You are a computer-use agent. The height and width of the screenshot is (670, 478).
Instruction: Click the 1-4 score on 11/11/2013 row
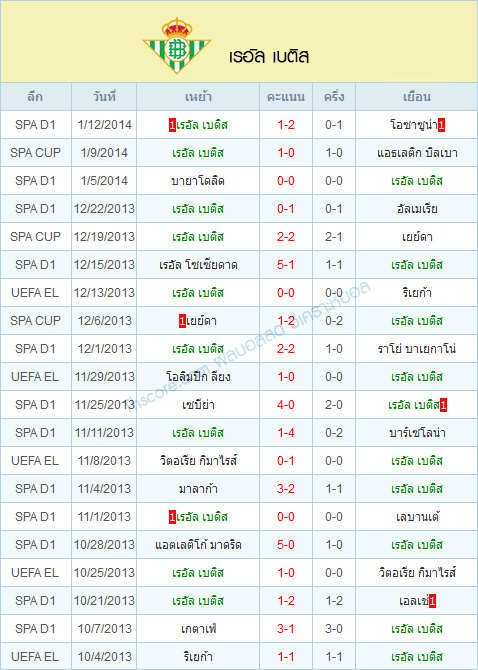tap(286, 433)
